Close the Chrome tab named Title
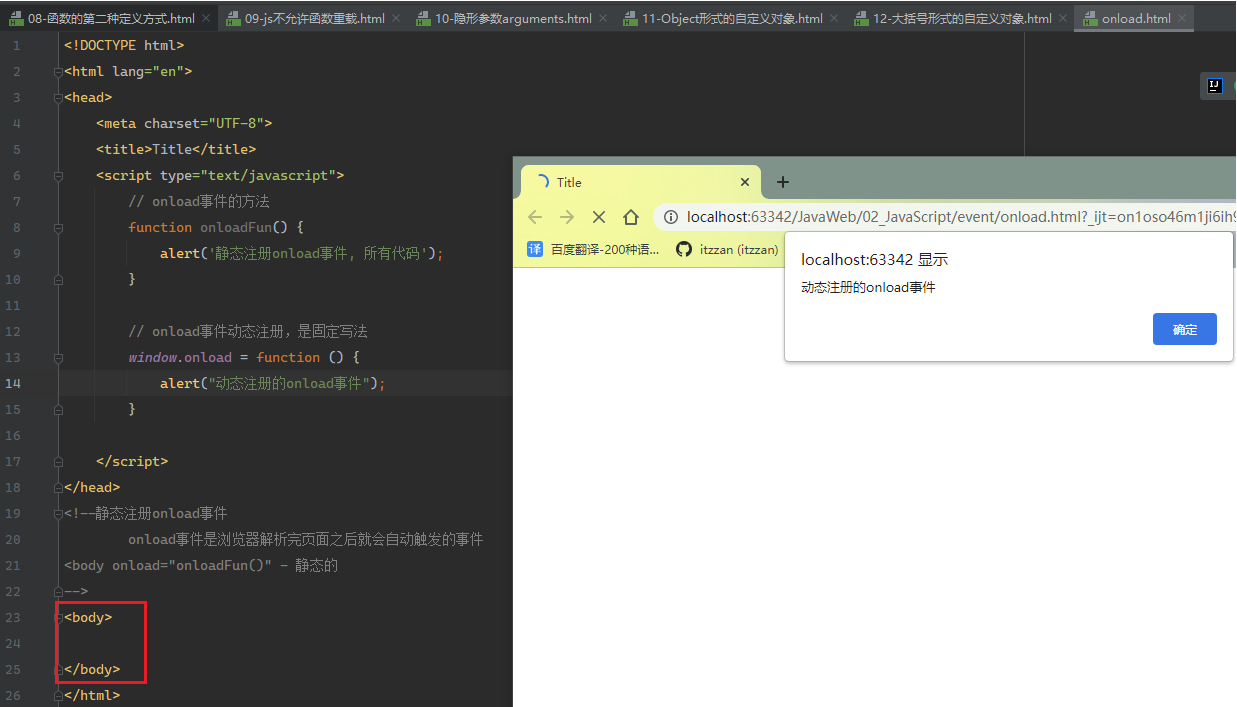 coord(744,182)
